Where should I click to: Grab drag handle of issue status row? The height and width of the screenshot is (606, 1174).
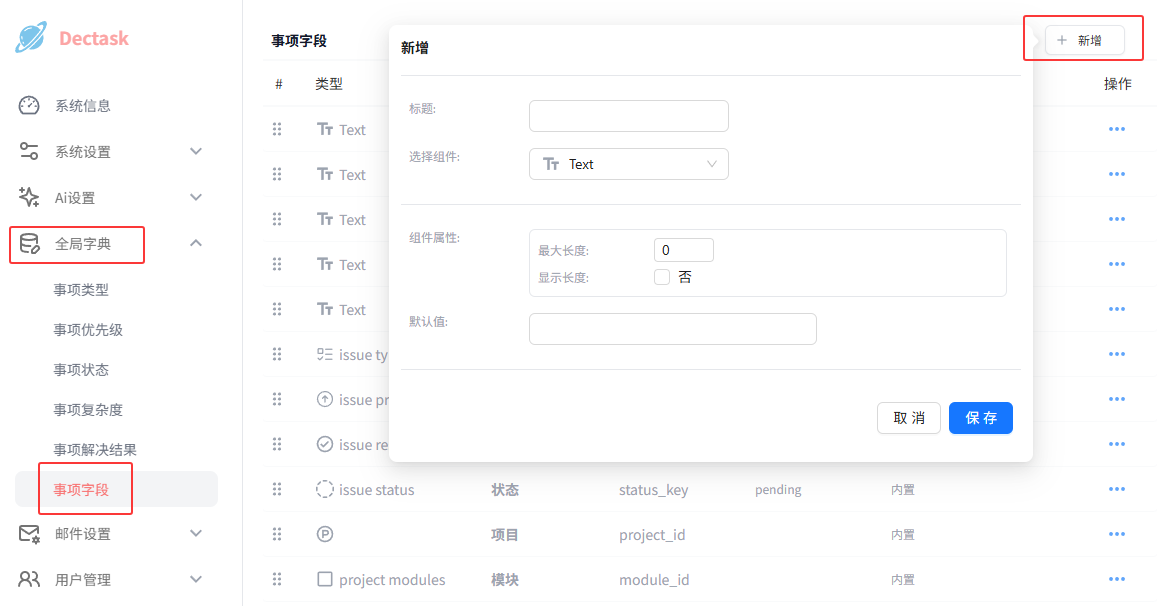(277, 489)
